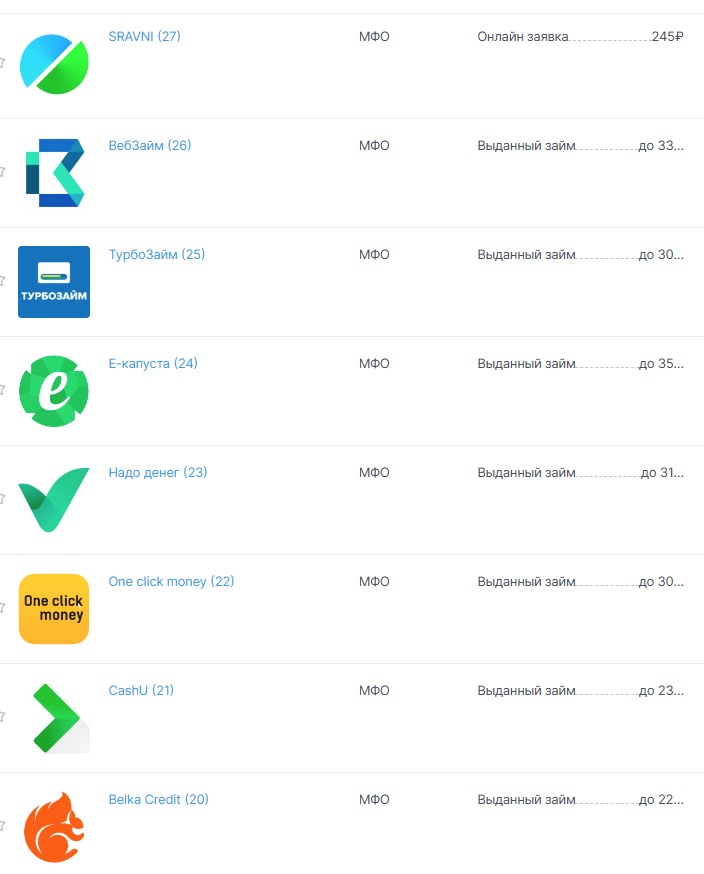Click the ТурбоЗайм blue square logo
704x874 pixels.
click(x=54, y=282)
